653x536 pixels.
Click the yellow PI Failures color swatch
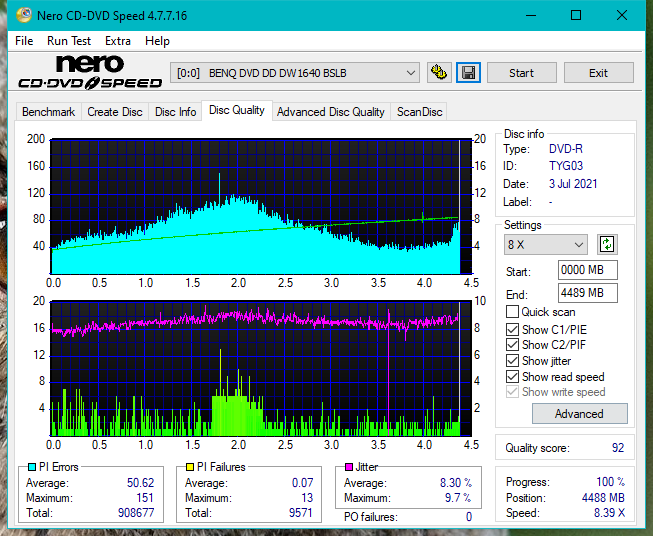coord(190,467)
